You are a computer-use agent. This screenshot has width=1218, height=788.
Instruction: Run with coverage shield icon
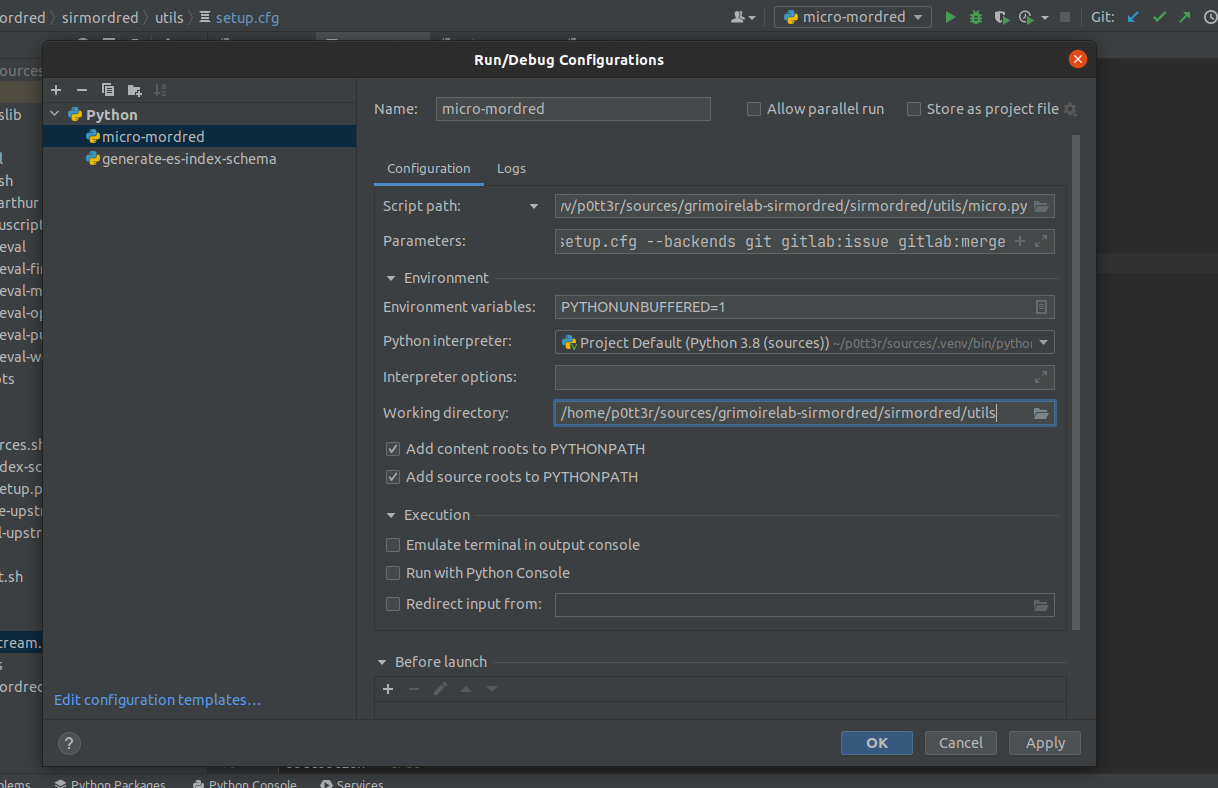coord(1000,17)
